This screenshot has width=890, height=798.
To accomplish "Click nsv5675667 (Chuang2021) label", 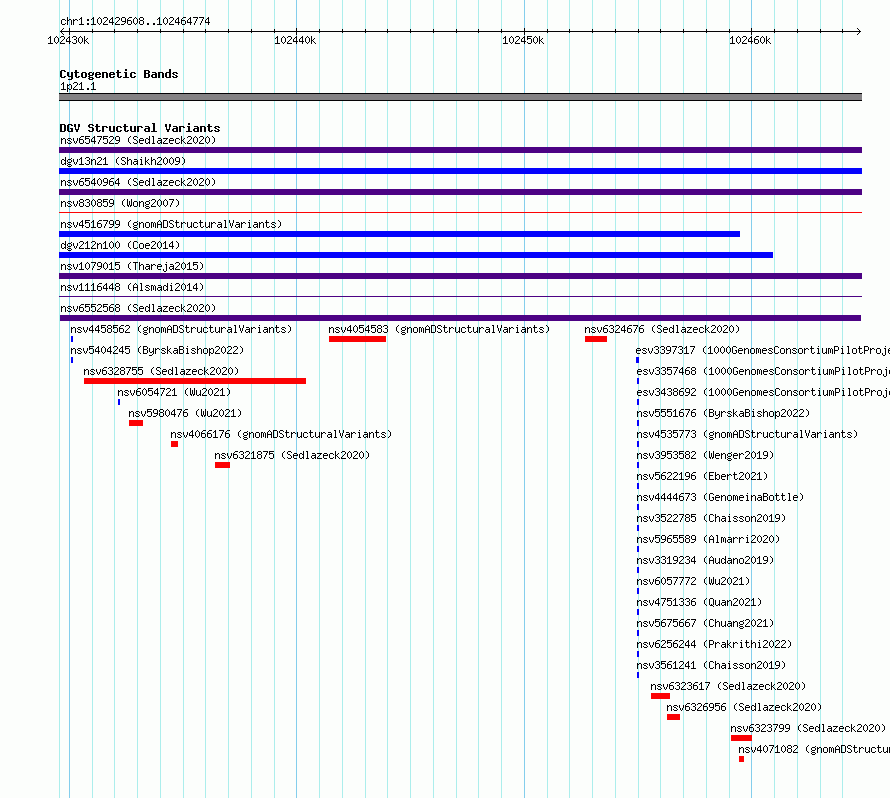I will pos(705,623).
